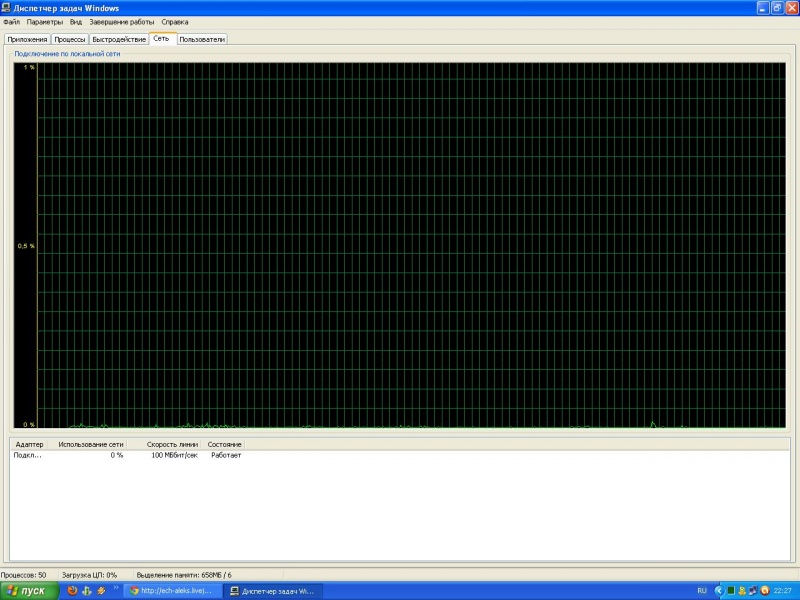The height and width of the screenshot is (600, 800).
Task: Open the Завершение работы menu
Action: tap(121, 21)
